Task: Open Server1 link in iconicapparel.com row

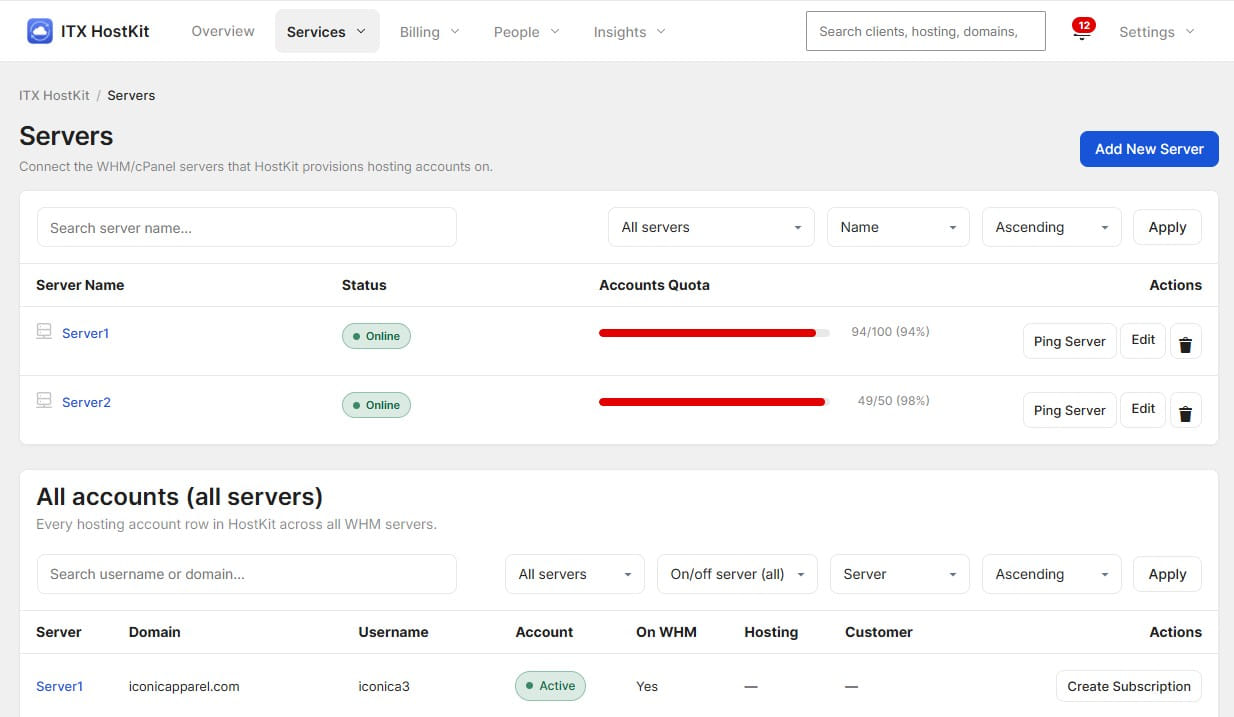Action: coord(59,686)
